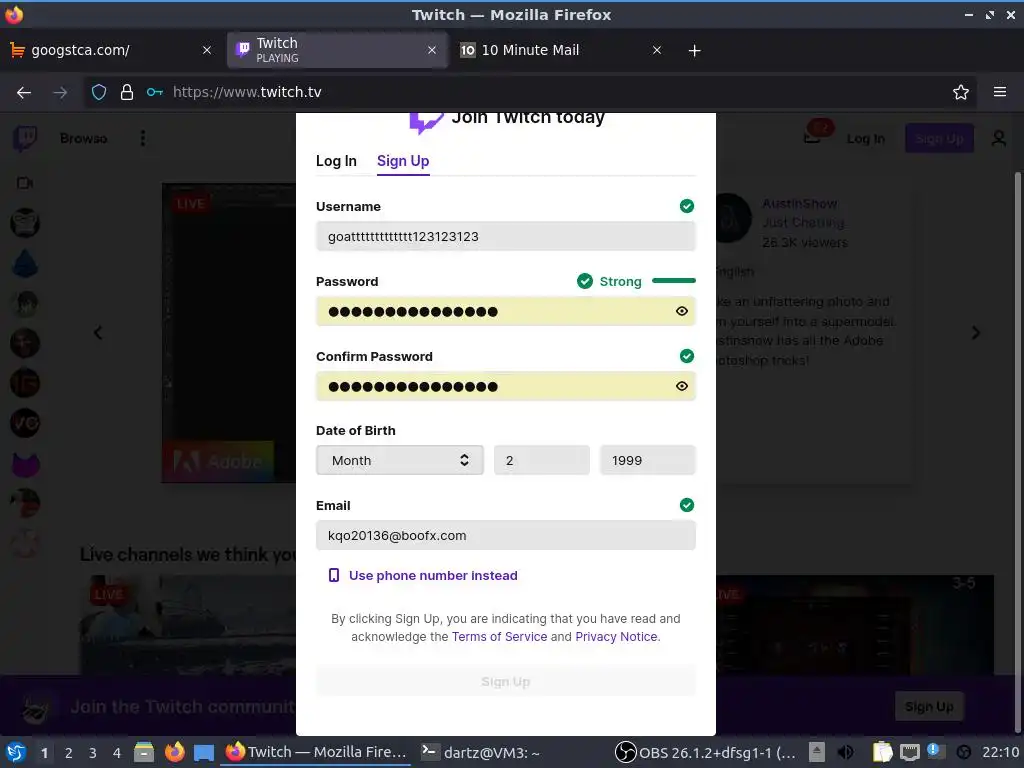Open the Terms of Service link
1024x768 pixels.
[499, 637]
